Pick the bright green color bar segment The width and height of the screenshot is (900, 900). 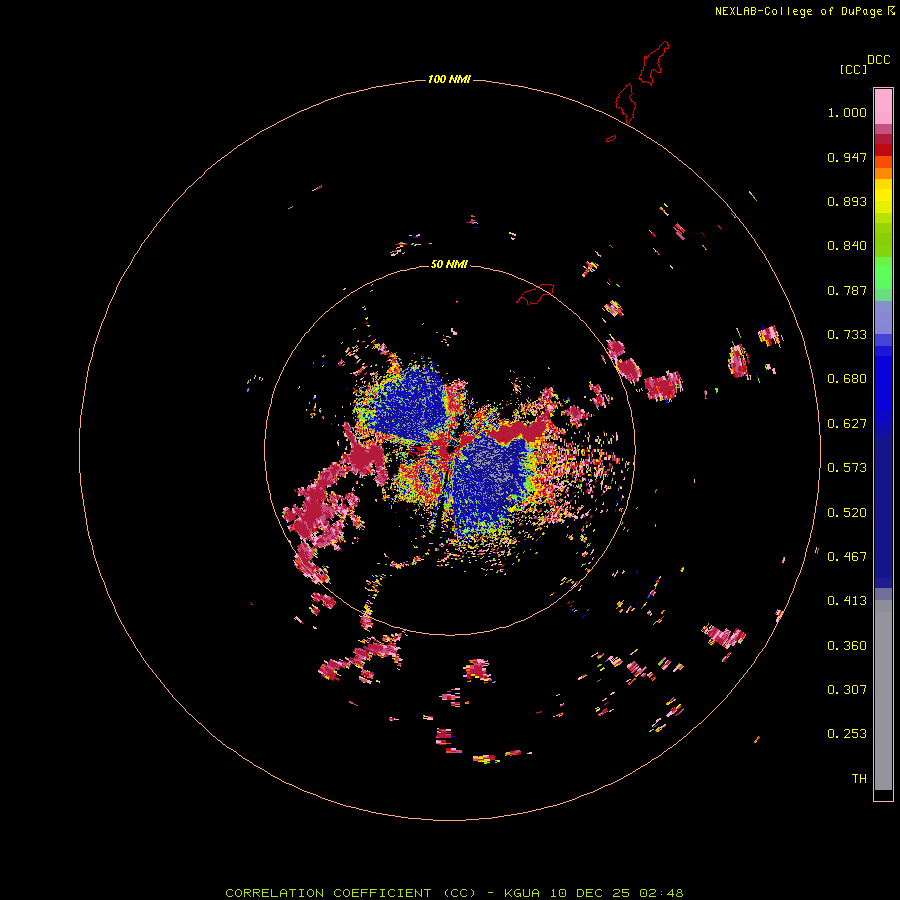coord(883,273)
